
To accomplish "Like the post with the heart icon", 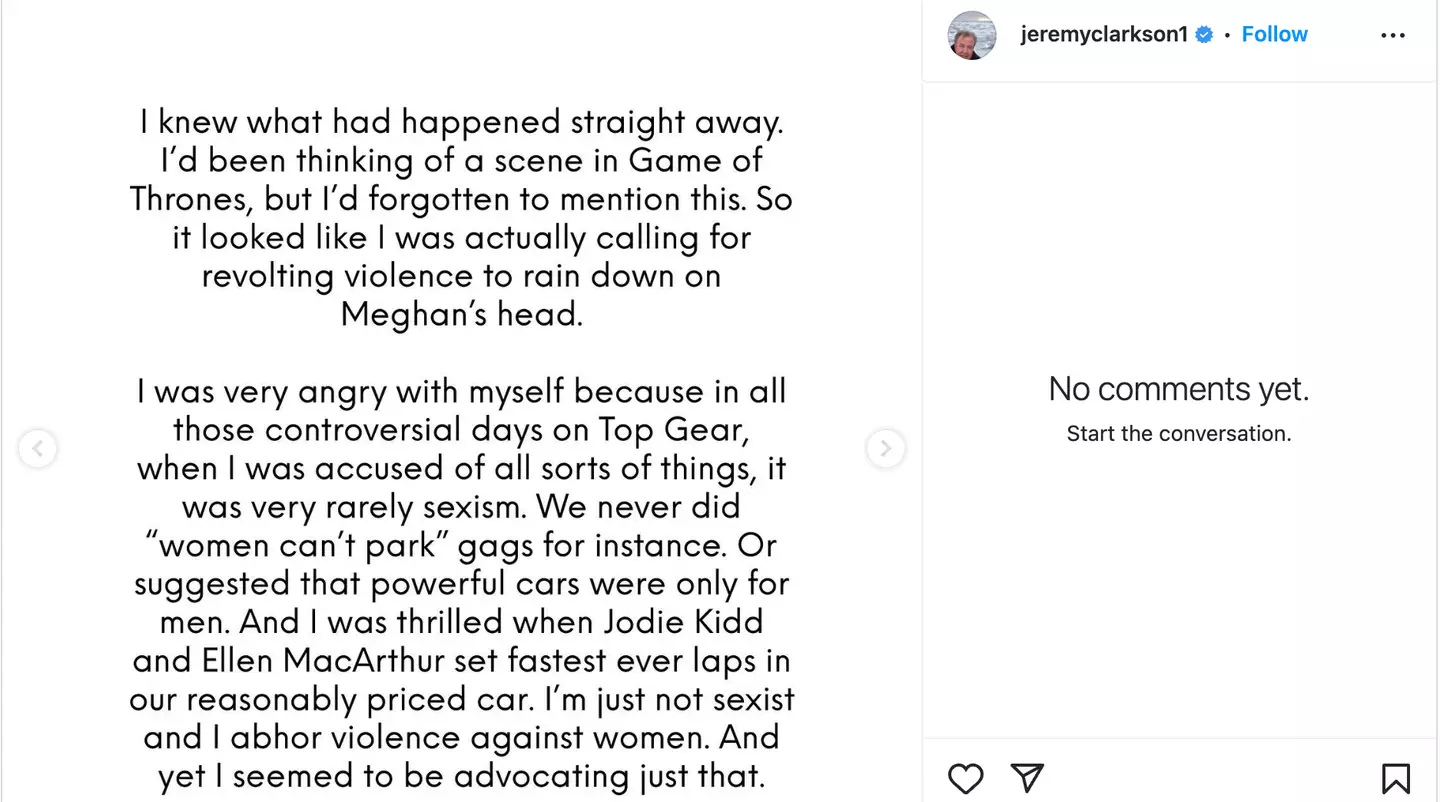I will tap(965, 778).
